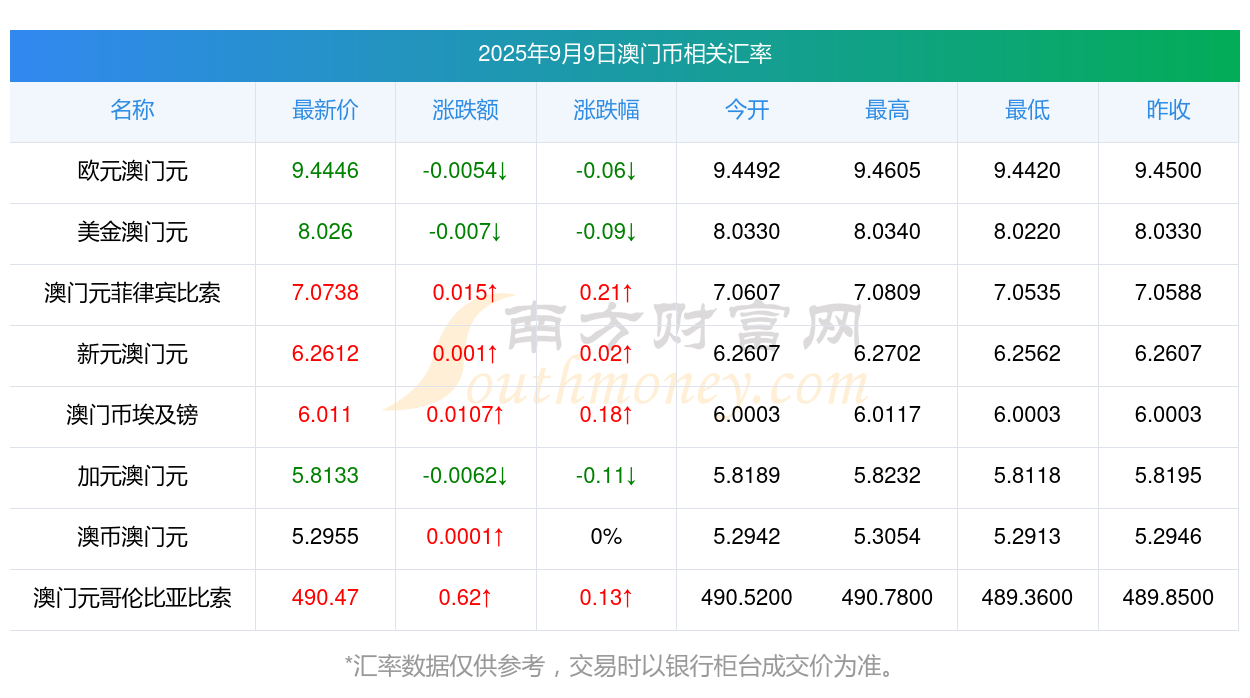
Task: Click low value 5.2913
Action: tap(1028, 537)
